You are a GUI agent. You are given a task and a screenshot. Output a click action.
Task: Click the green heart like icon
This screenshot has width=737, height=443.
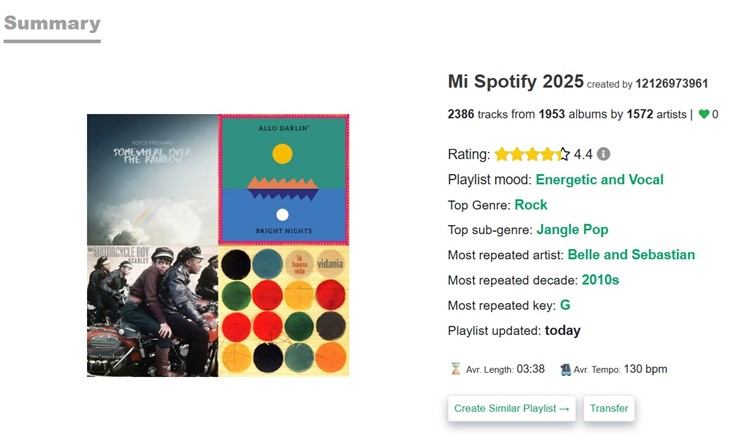(703, 115)
